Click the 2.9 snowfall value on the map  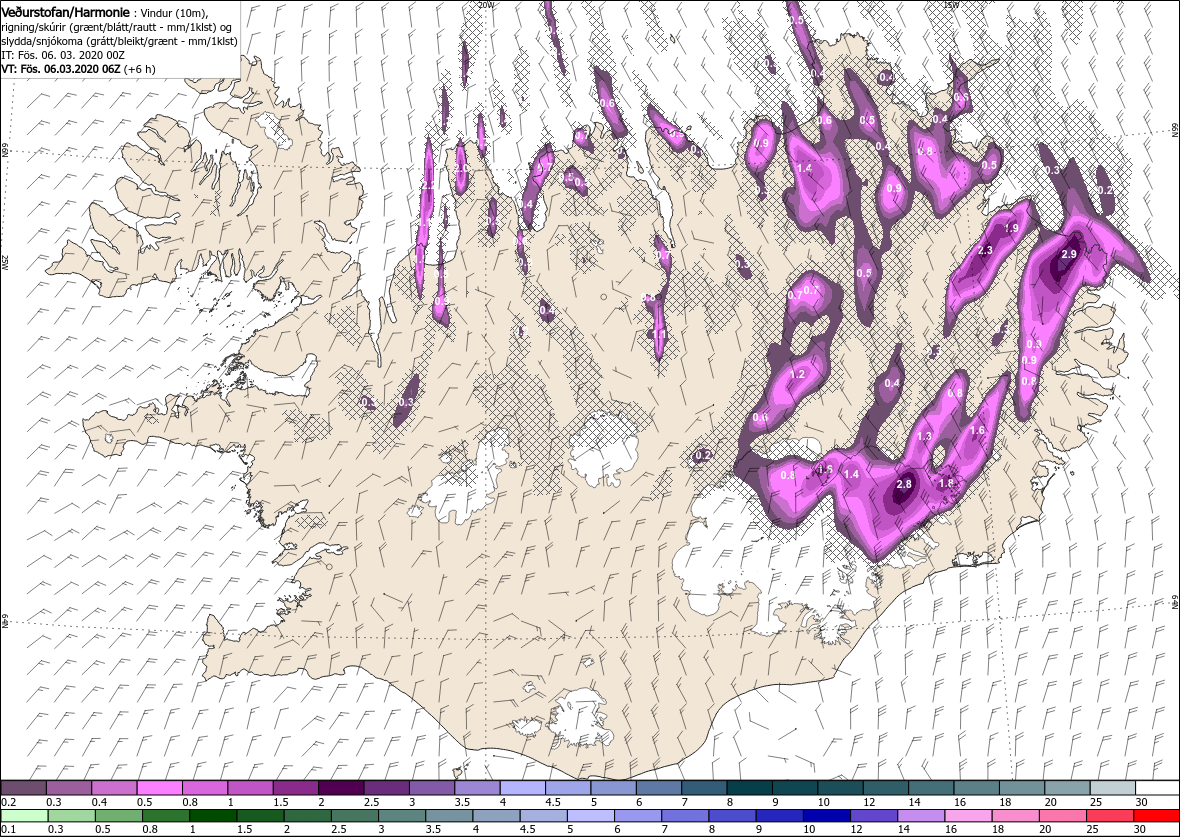coord(1068,254)
